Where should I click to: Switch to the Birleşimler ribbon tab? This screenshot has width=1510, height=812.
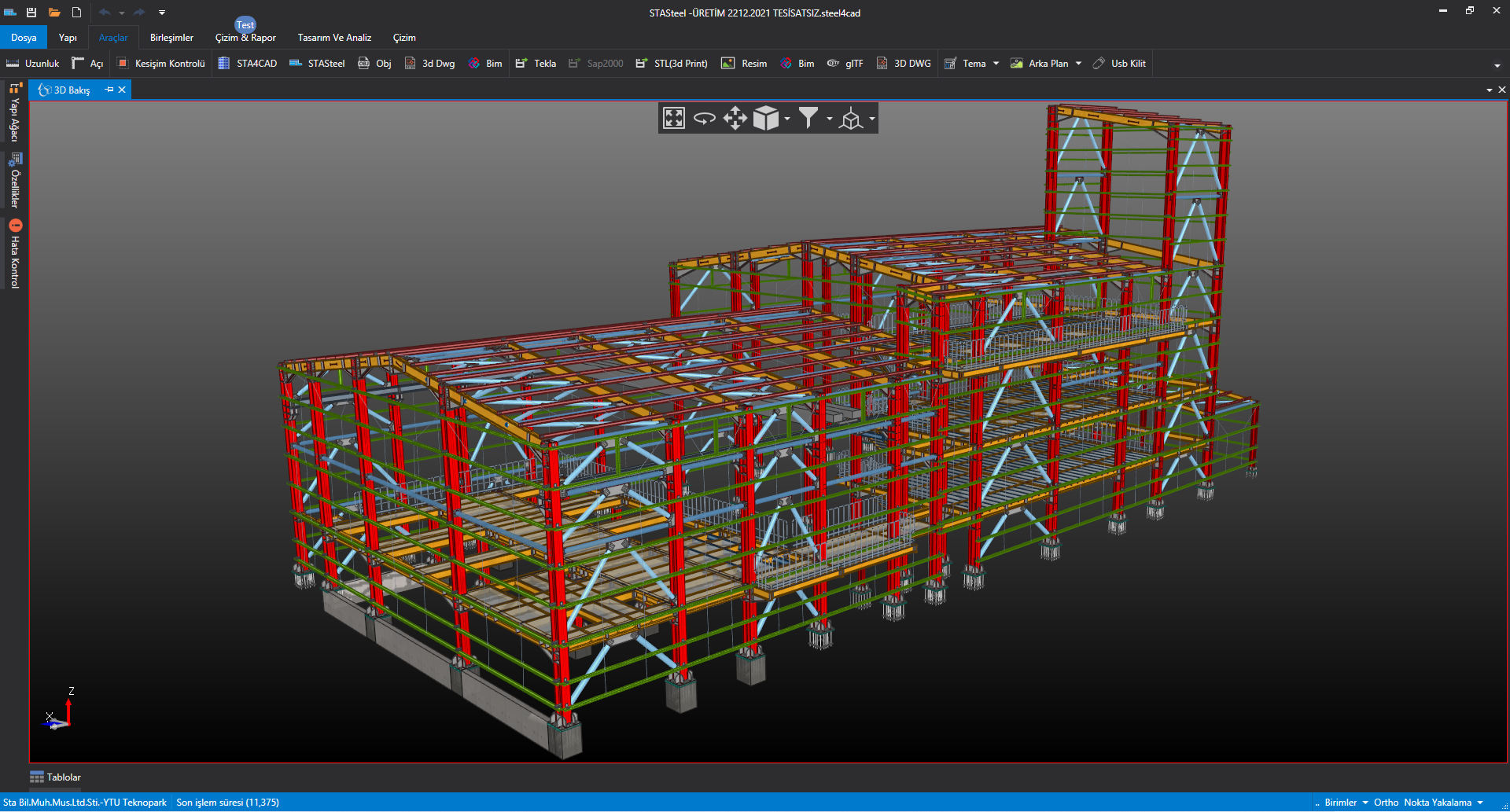(171, 38)
